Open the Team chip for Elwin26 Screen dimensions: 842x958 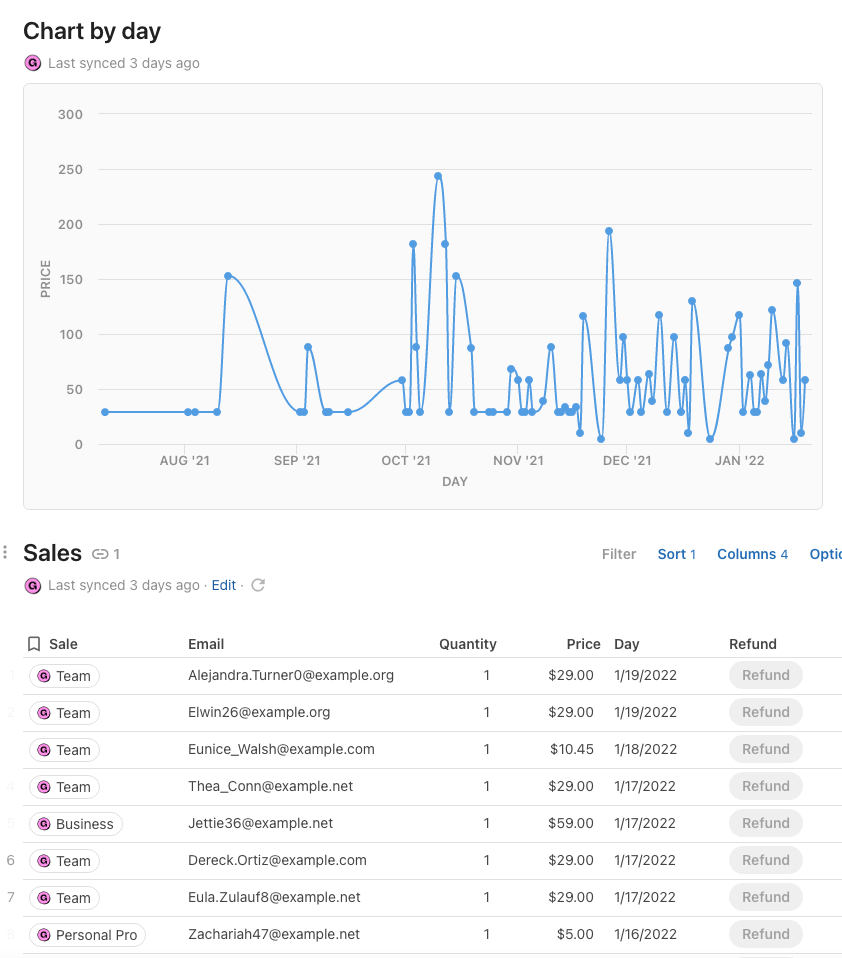tap(65, 713)
